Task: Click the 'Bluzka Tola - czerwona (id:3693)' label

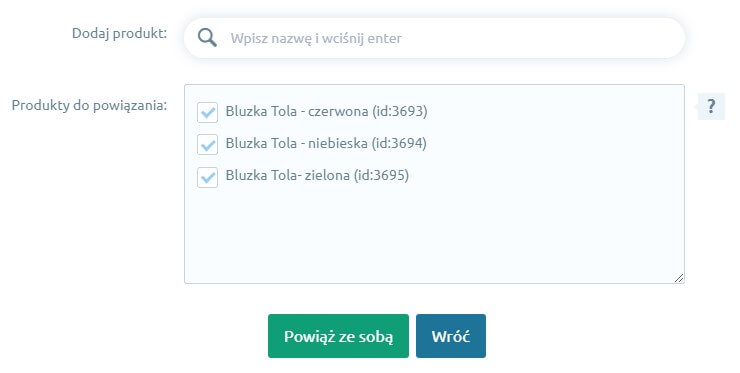Action: coord(327,111)
